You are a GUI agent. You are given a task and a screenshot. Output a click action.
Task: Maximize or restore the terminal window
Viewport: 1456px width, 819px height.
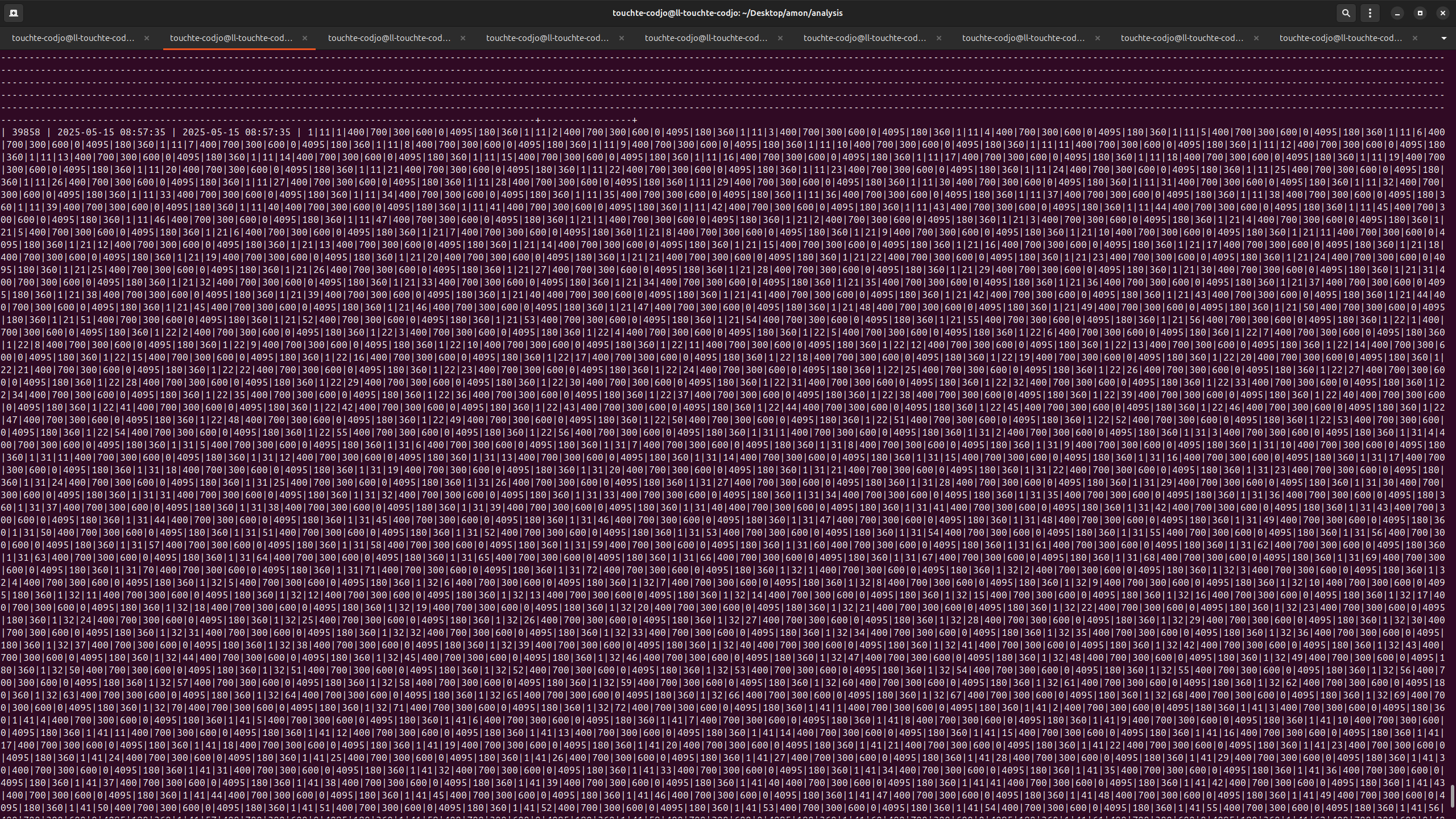(x=1420, y=13)
